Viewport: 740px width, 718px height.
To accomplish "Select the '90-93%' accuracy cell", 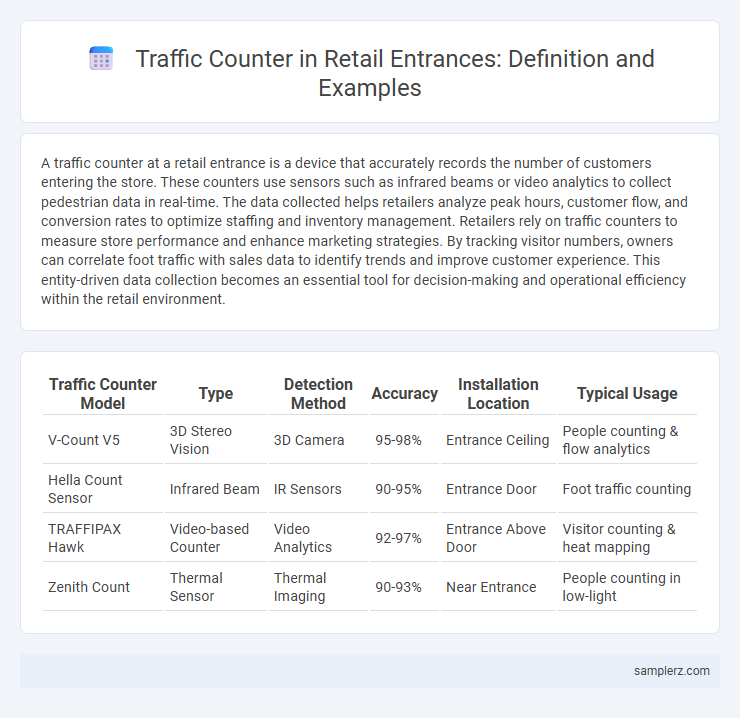I will 404,587.
